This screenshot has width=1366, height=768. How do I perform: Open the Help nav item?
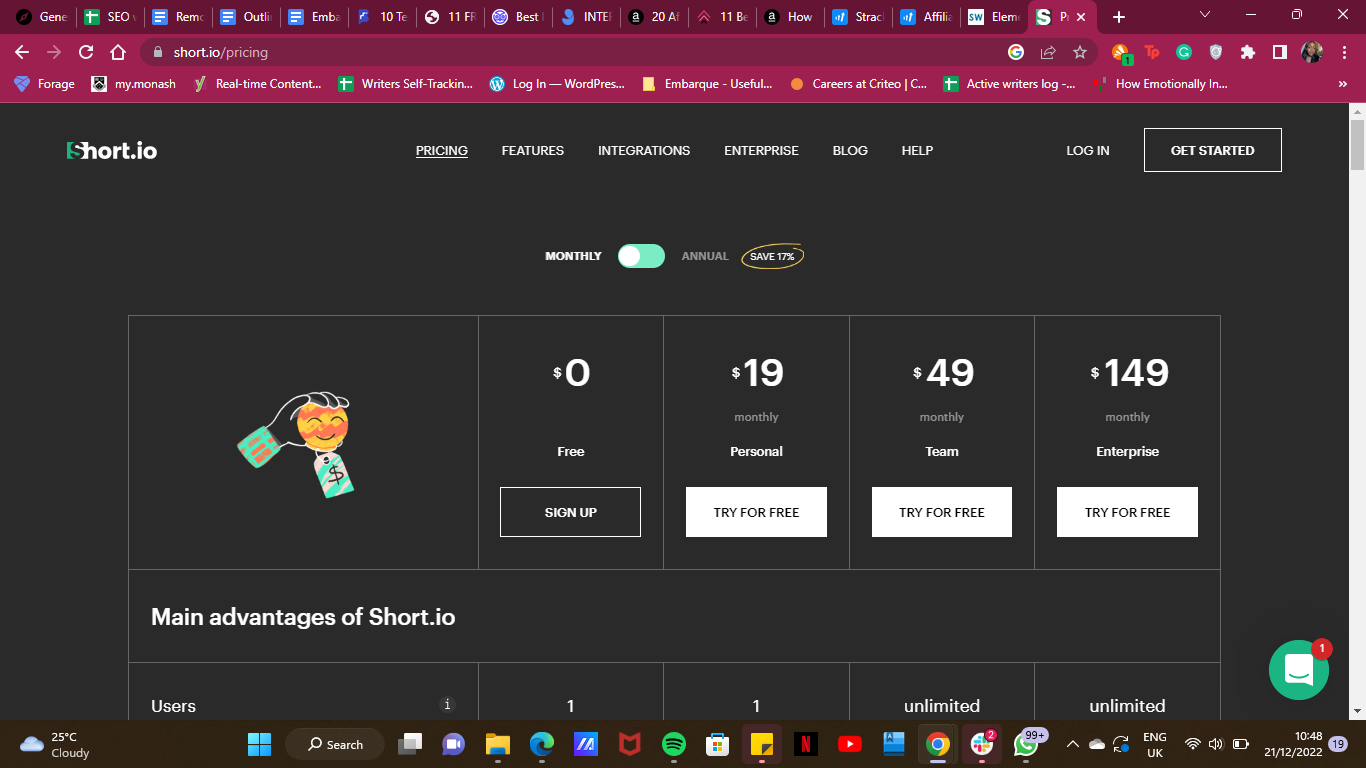(x=917, y=151)
